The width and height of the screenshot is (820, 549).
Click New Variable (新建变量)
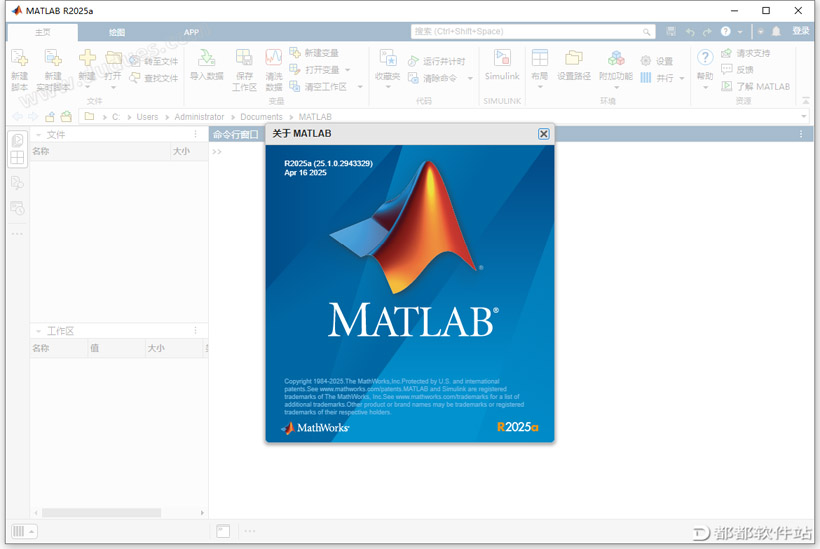pos(314,53)
